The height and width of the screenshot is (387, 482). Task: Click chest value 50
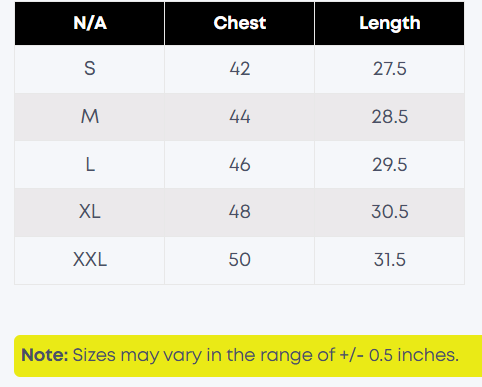(x=239, y=260)
